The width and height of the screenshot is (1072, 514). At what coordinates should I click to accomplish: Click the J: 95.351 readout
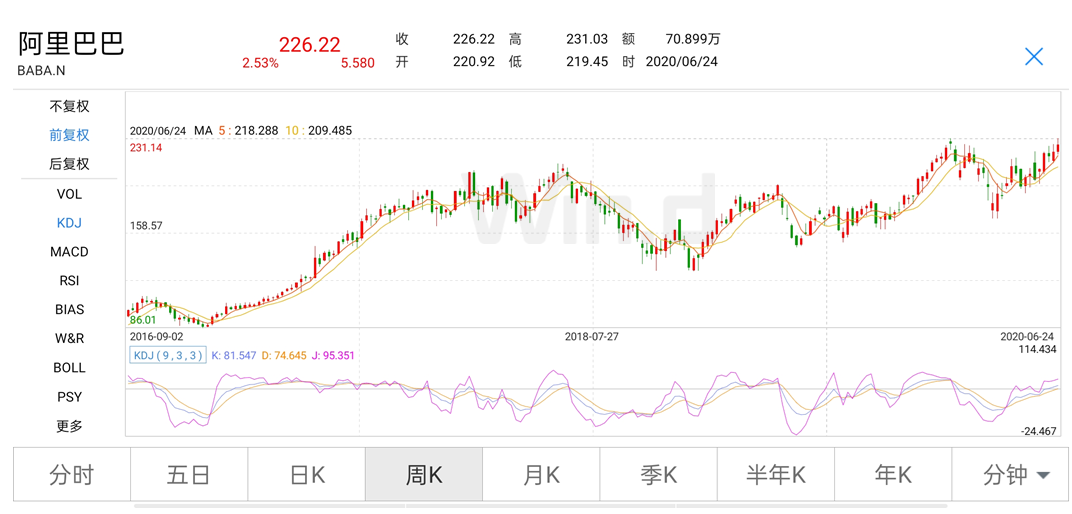333,355
